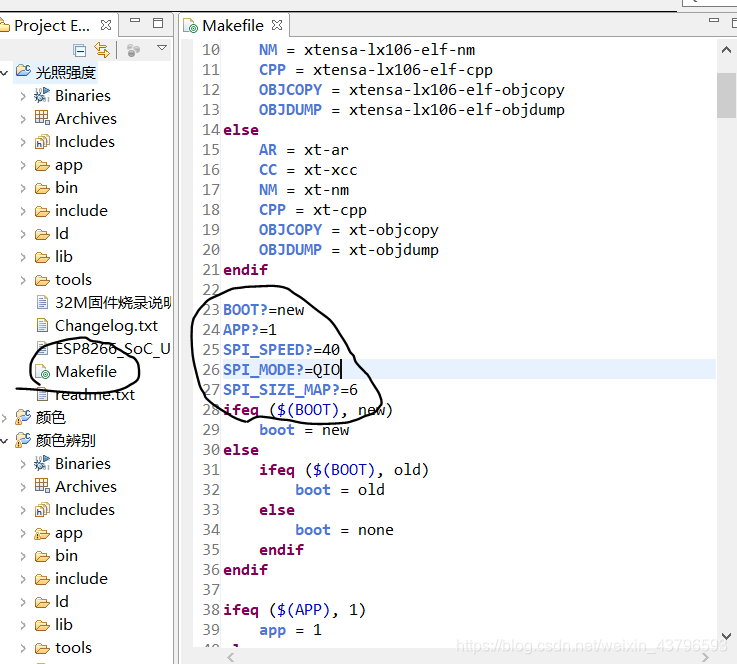This screenshot has height=664, width=737.
Task: Click Binaries icon in 颜色辨别 project
Action: tap(42, 463)
